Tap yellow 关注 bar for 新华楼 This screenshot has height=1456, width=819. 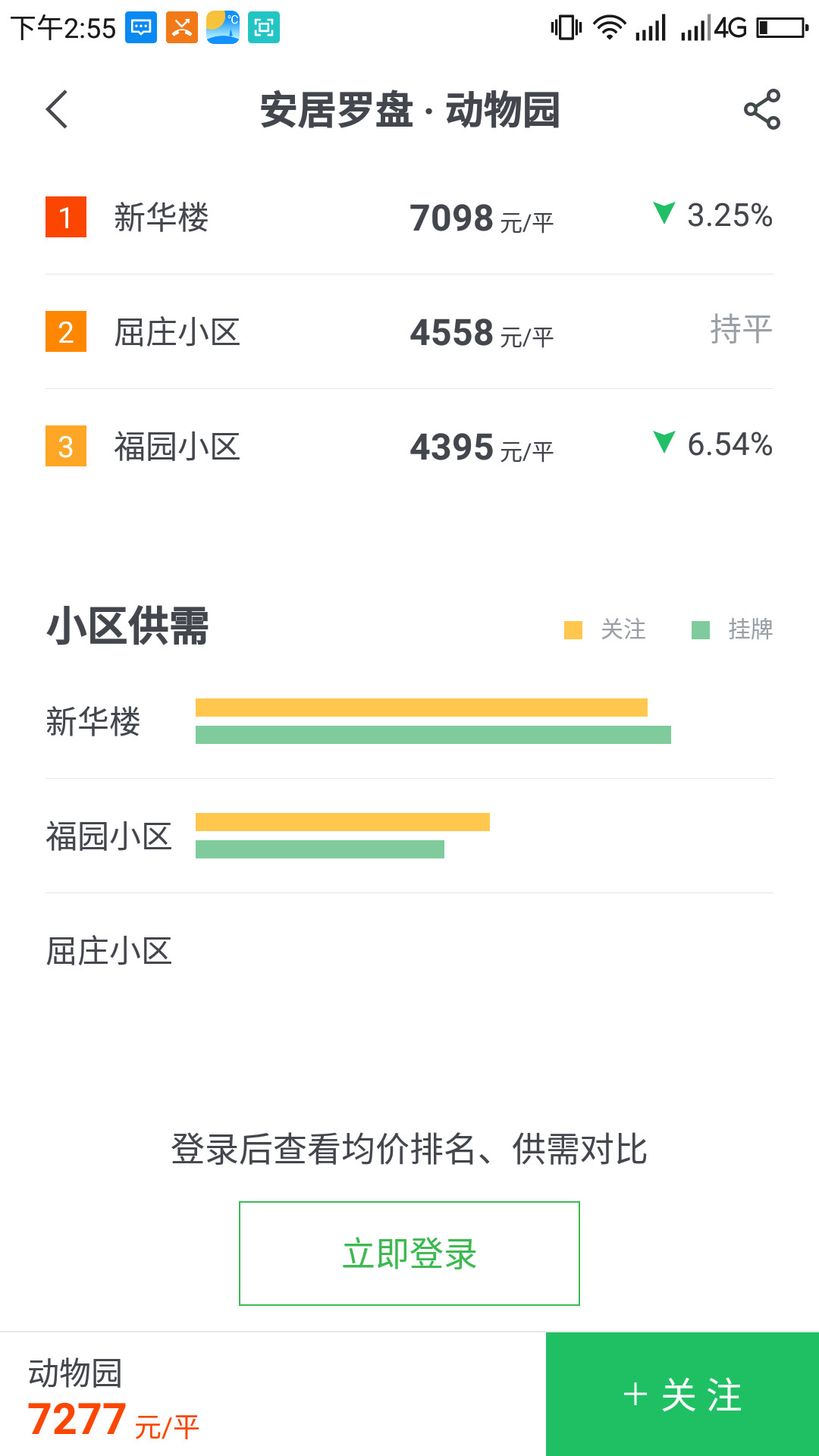(421, 708)
